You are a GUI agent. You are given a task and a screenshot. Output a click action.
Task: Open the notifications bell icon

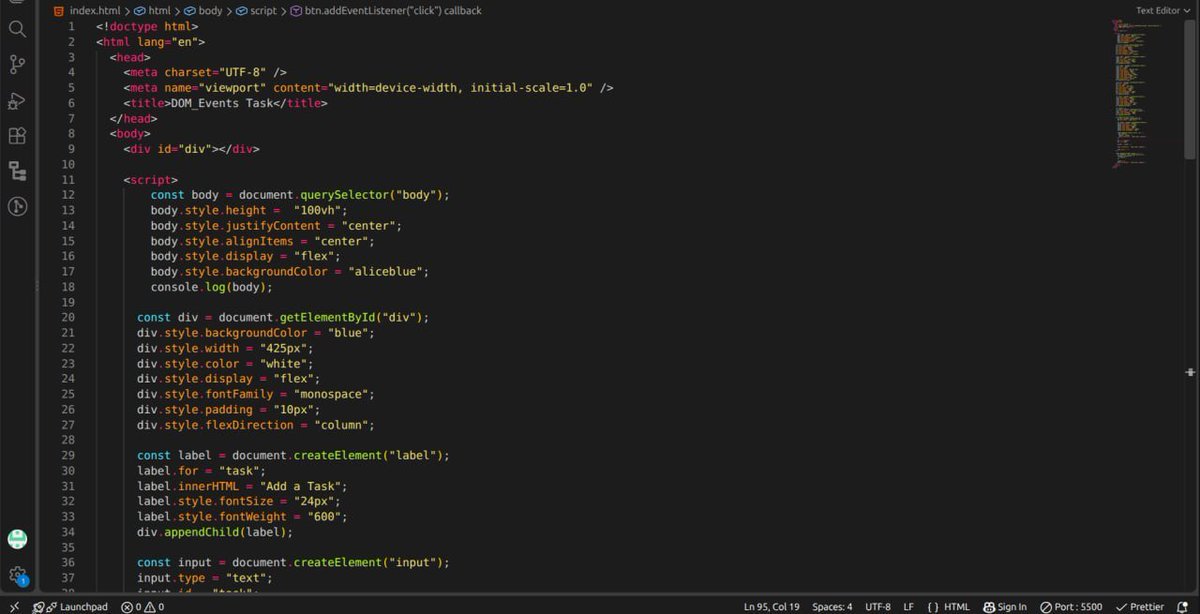click(x=1183, y=607)
